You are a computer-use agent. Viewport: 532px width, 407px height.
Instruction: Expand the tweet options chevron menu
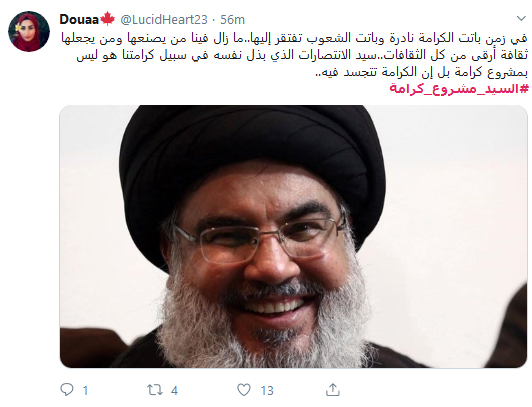tap(521, 18)
